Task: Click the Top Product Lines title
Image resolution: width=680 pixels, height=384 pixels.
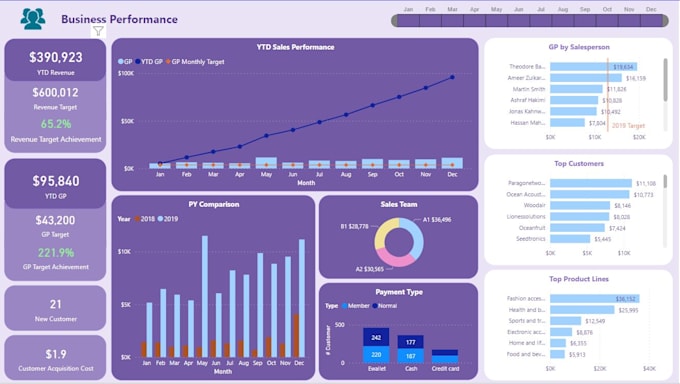Action: pyautogui.click(x=579, y=279)
